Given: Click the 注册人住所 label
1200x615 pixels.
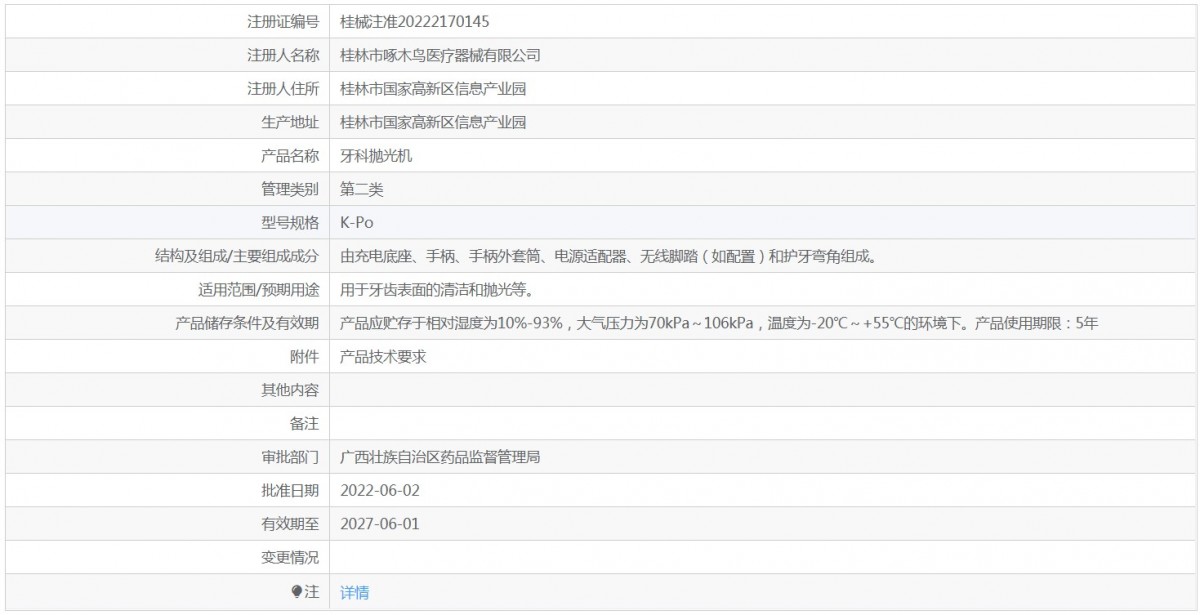Looking at the screenshot, I should (x=283, y=89).
